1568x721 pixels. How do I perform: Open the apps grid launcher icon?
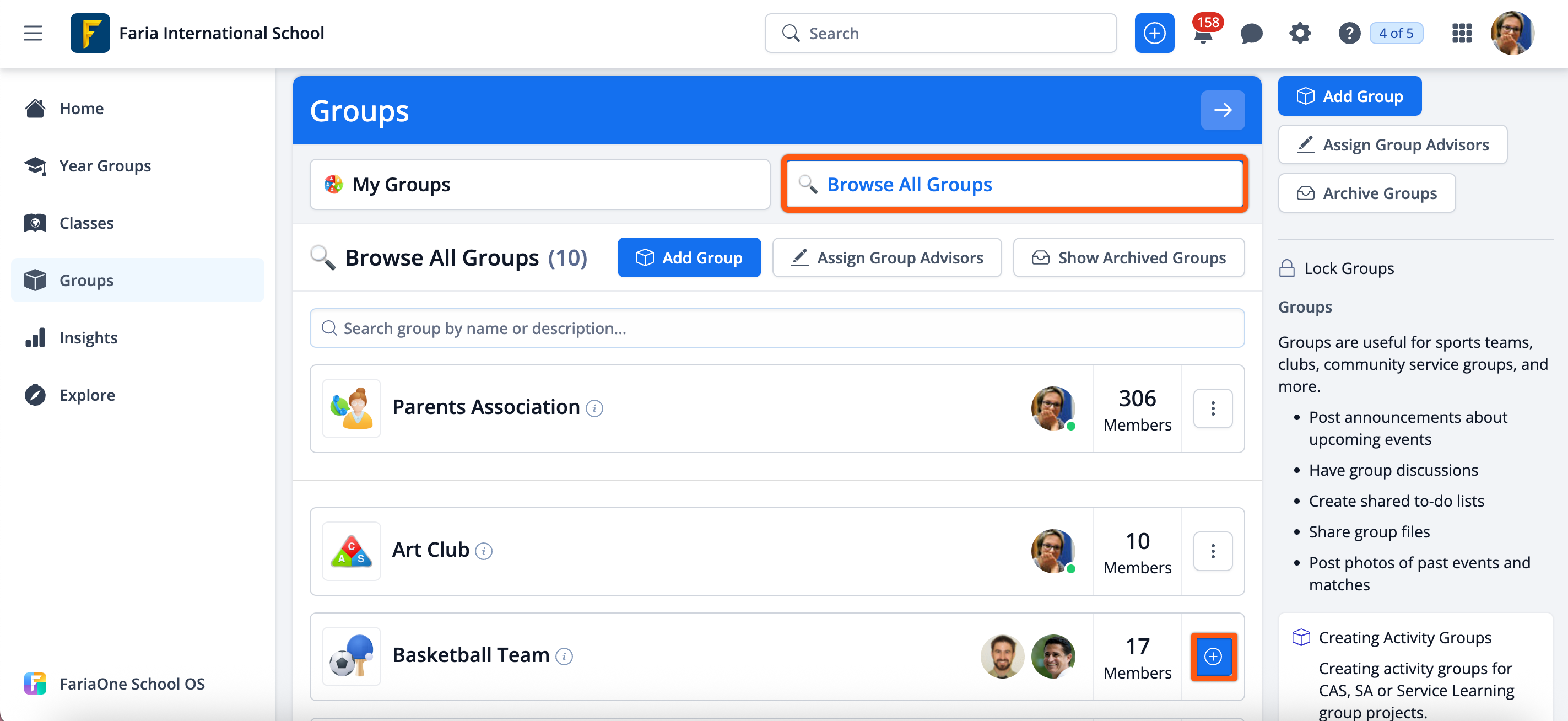click(1462, 33)
